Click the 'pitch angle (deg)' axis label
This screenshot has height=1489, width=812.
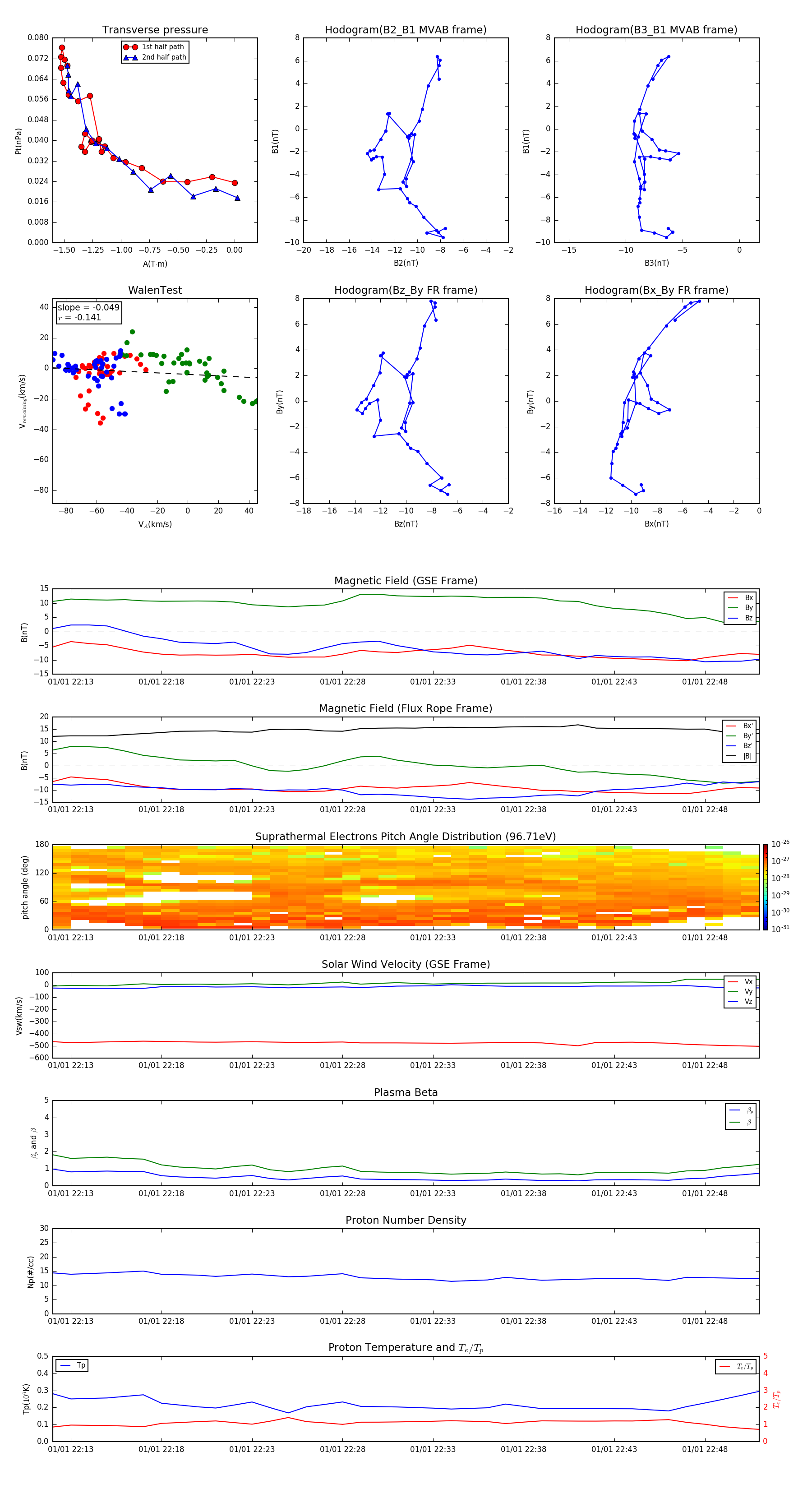[25, 887]
